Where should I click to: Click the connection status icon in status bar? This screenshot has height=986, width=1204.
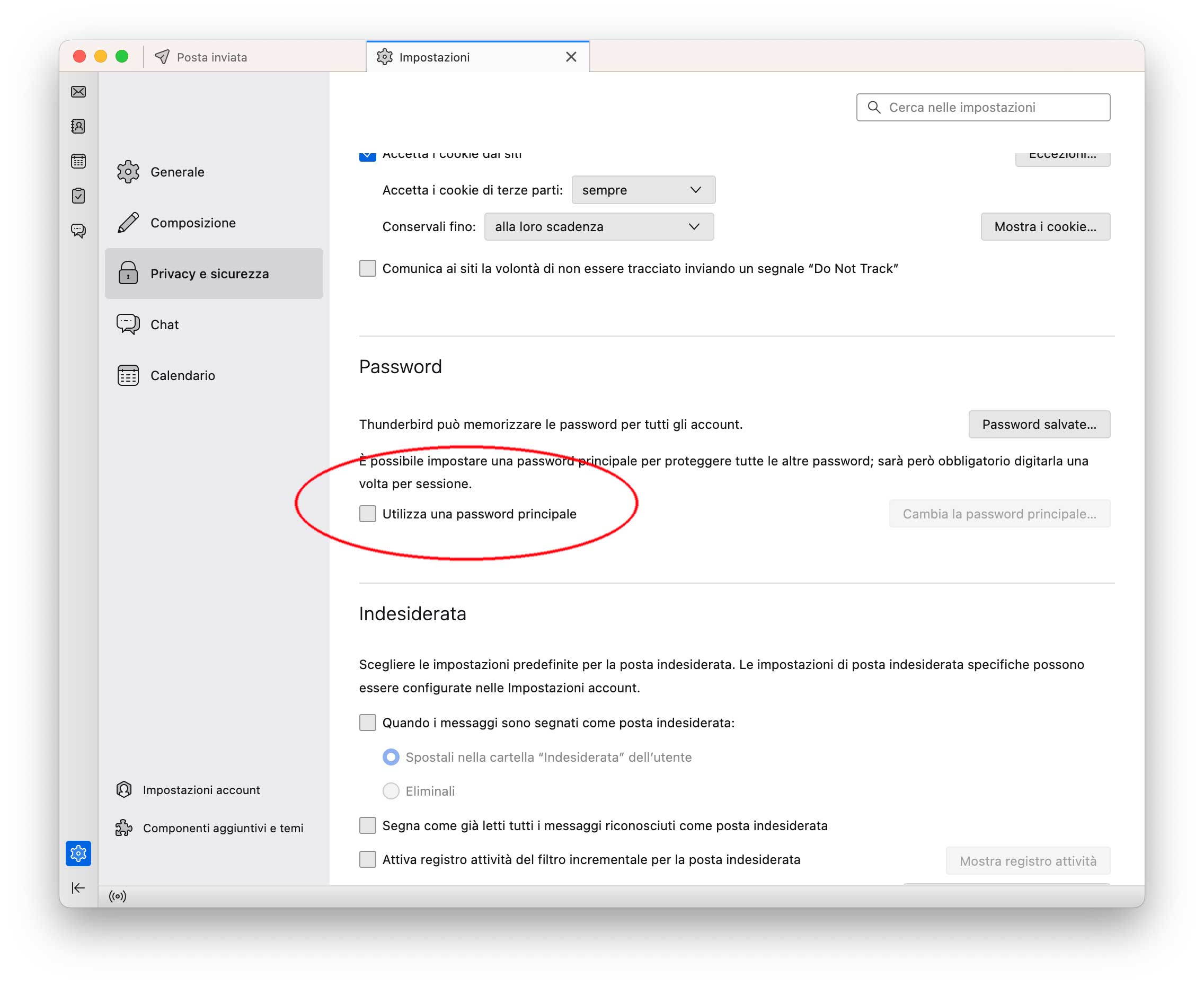coord(118,896)
